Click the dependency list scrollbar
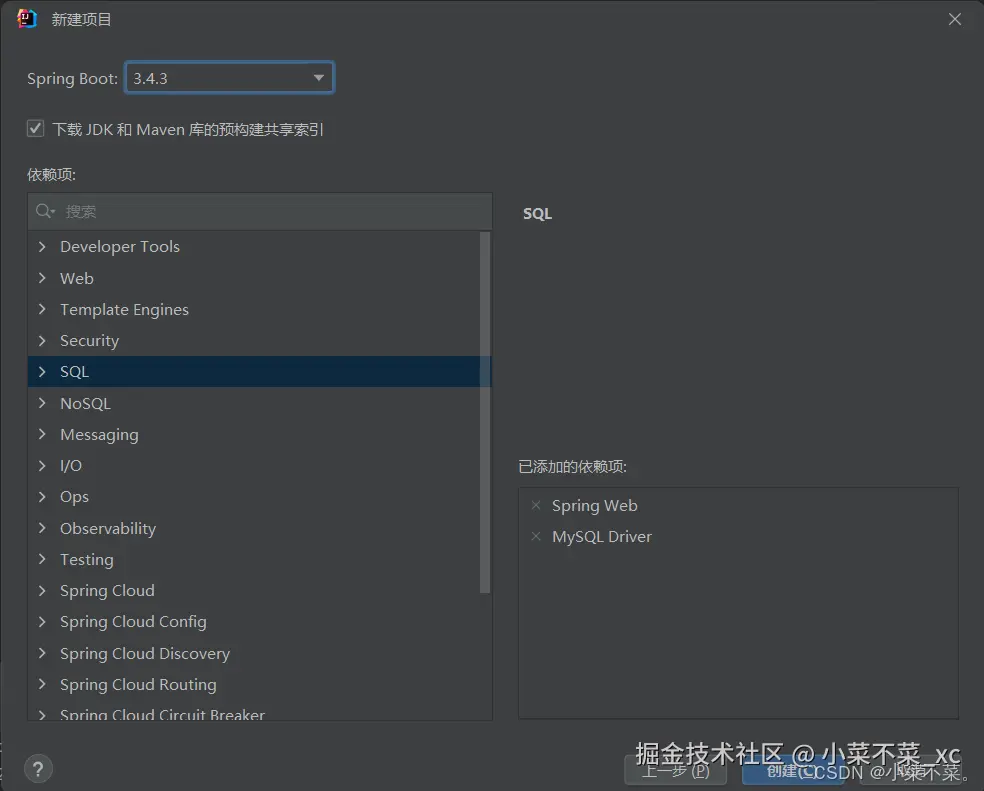 tap(484, 412)
